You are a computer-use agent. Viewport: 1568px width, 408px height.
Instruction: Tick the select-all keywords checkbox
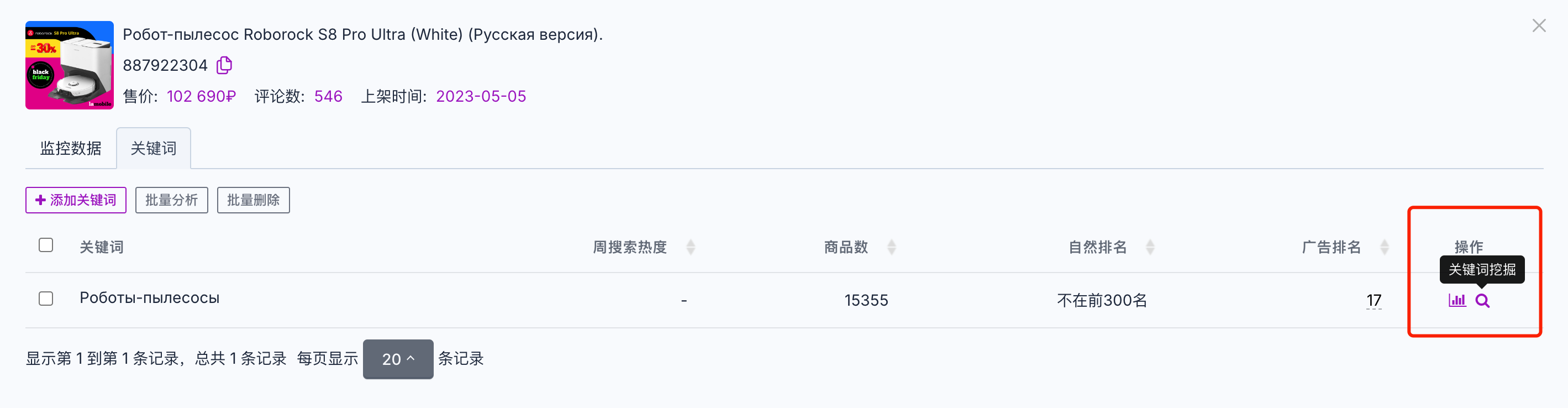(x=46, y=245)
